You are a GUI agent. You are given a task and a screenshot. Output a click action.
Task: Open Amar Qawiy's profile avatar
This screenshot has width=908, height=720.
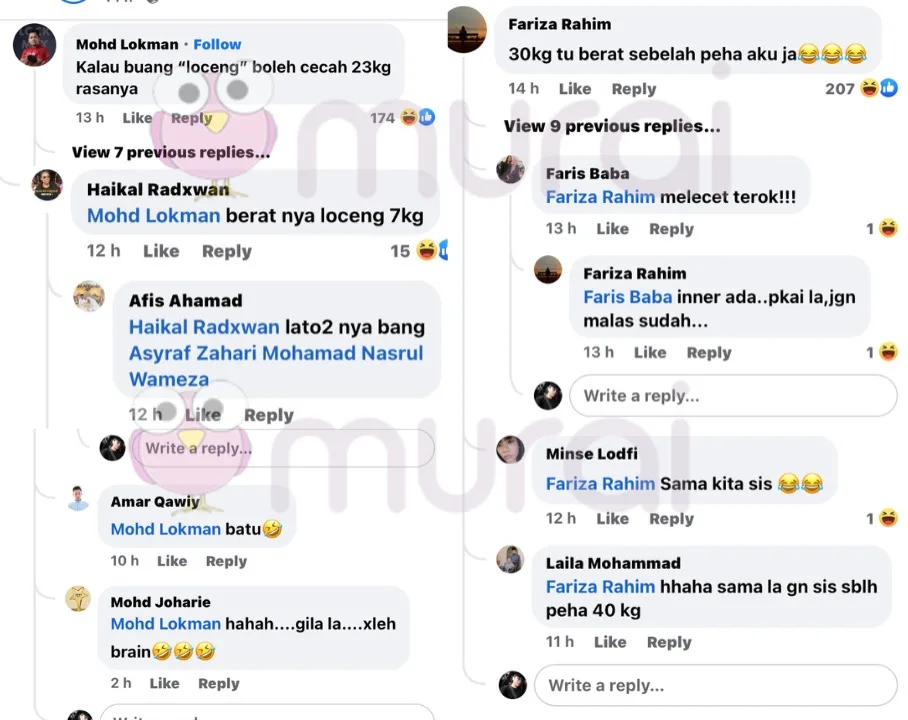(78, 498)
